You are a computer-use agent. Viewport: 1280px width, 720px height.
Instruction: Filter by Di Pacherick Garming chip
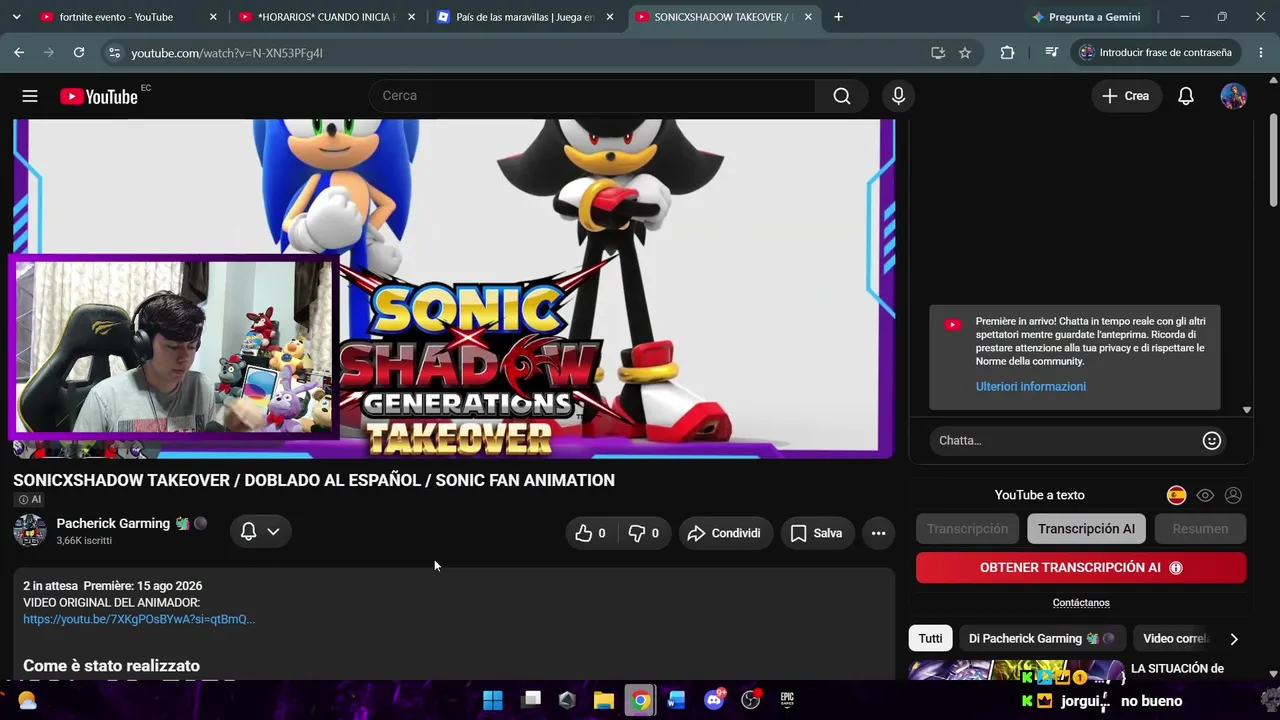coord(1041,638)
